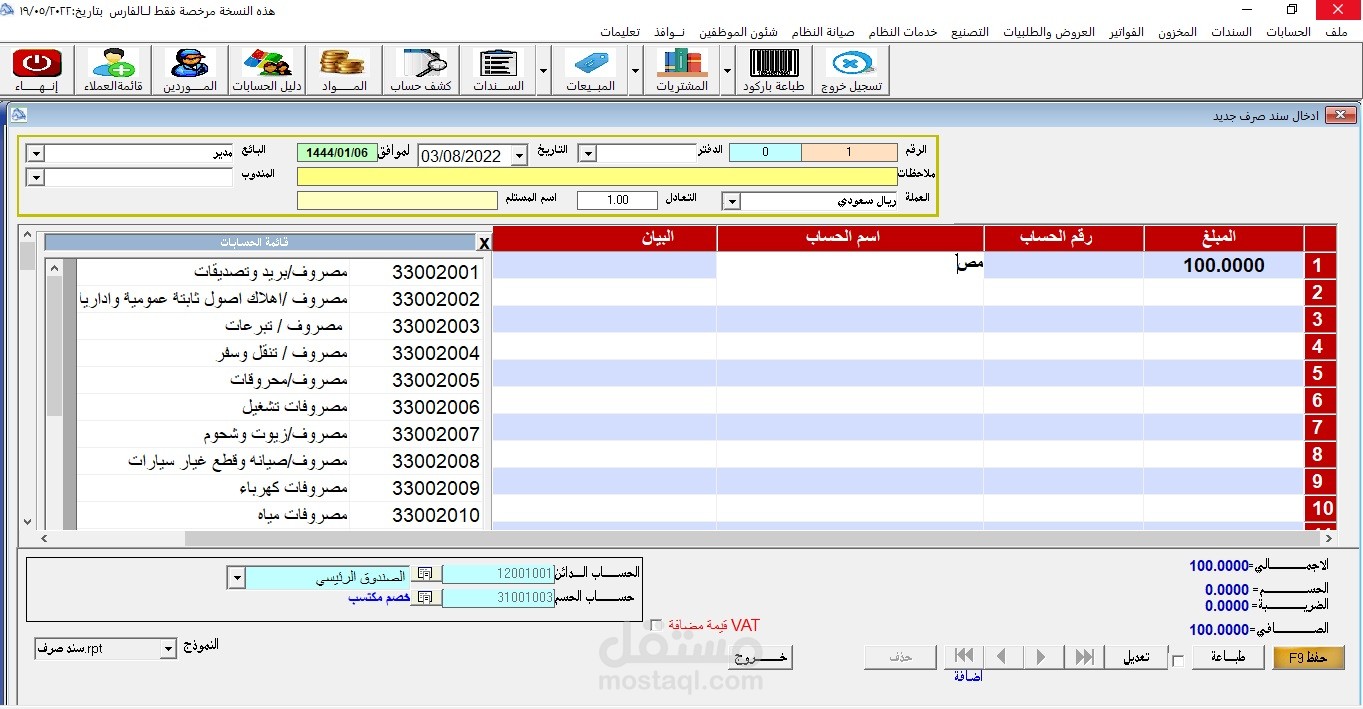Click accounts list left vertical scrollbar down arrow
1363x709 pixels.
[x=27, y=522]
